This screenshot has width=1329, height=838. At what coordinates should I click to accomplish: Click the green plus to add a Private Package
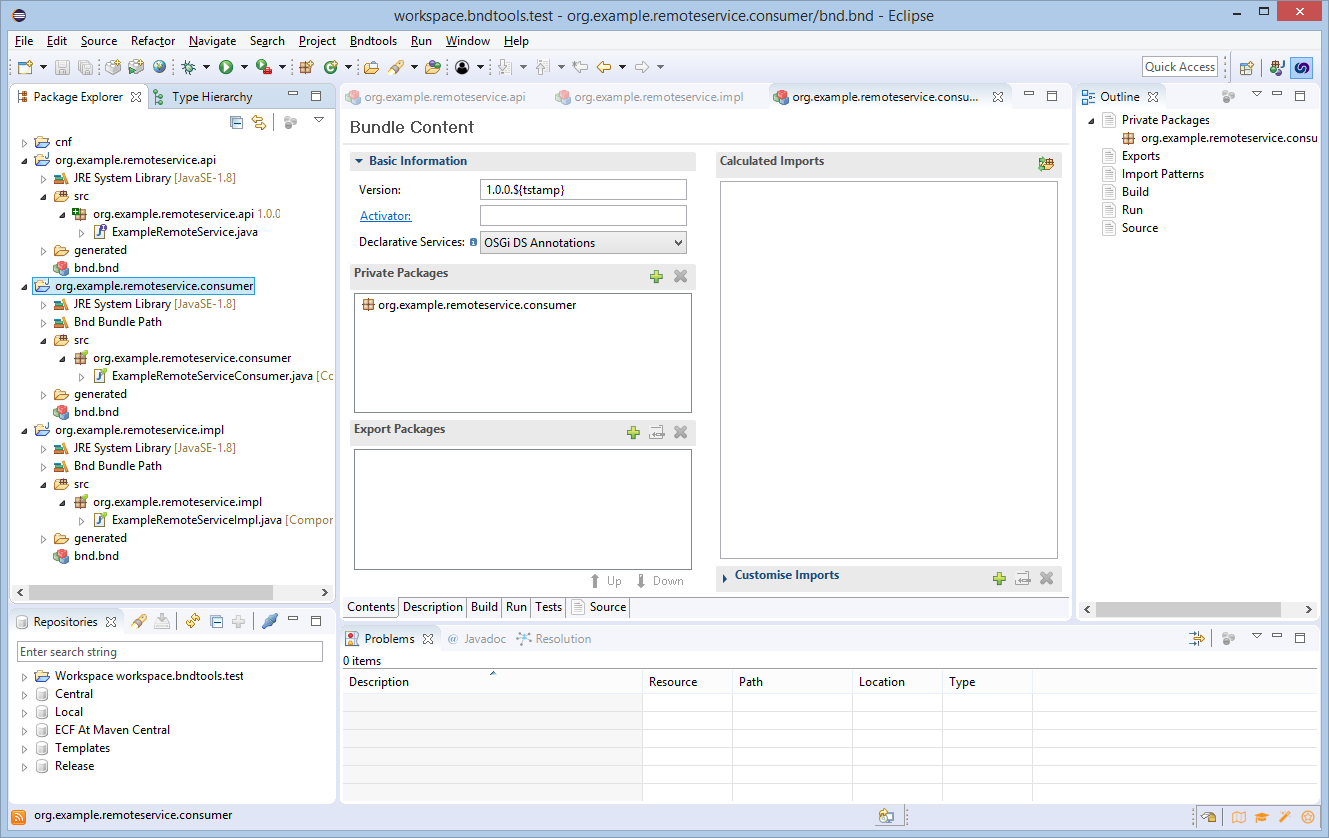[x=656, y=277]
